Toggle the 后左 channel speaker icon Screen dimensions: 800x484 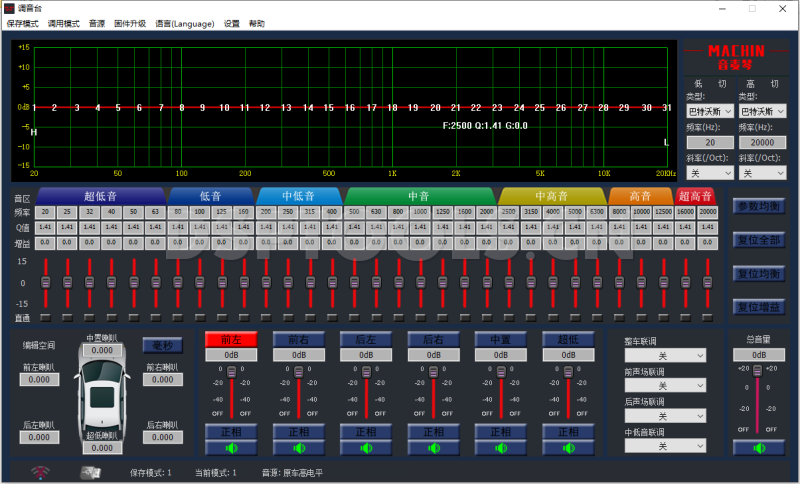[x=366, y=448]
